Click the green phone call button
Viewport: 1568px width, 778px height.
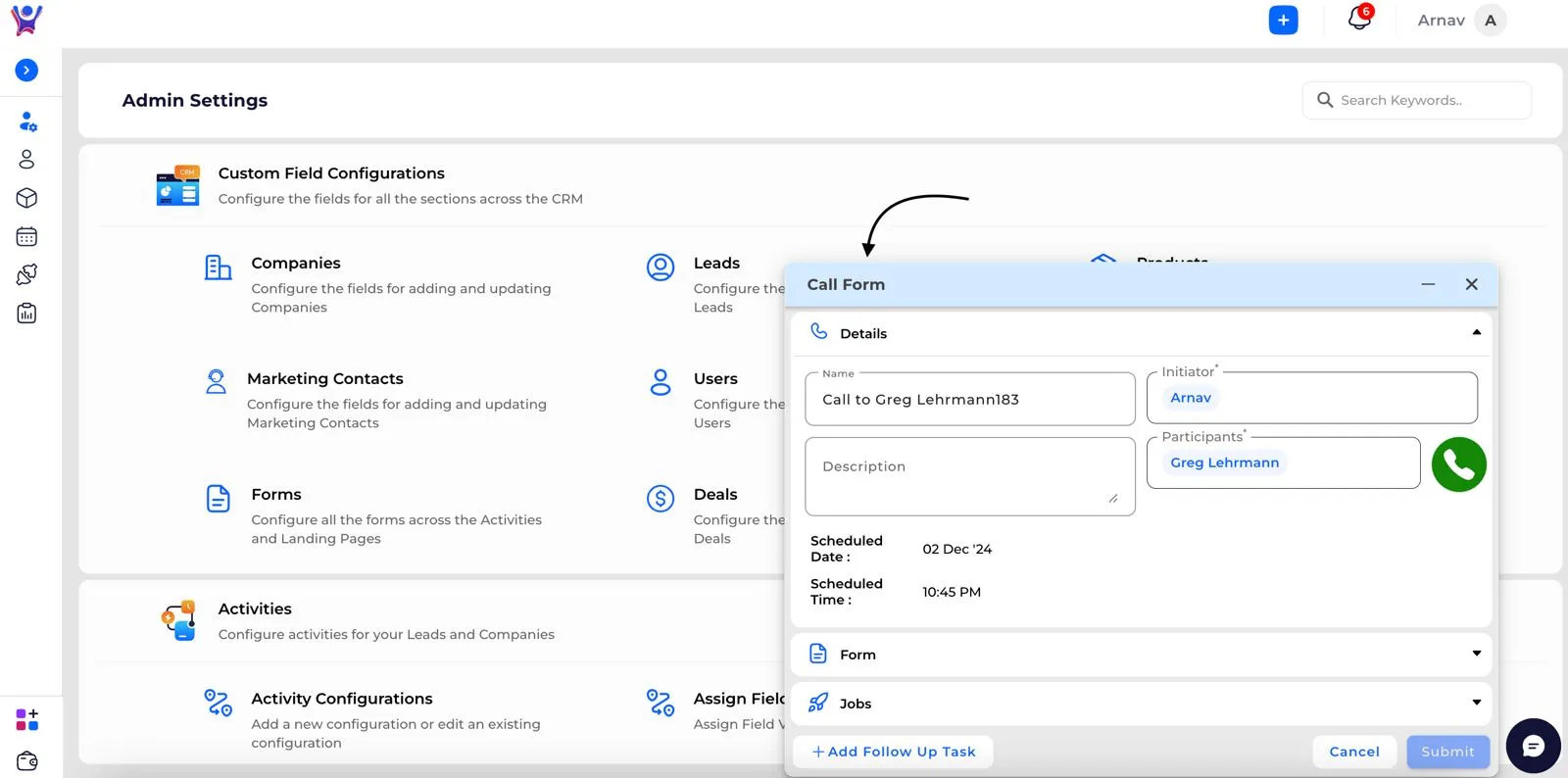1458,464
